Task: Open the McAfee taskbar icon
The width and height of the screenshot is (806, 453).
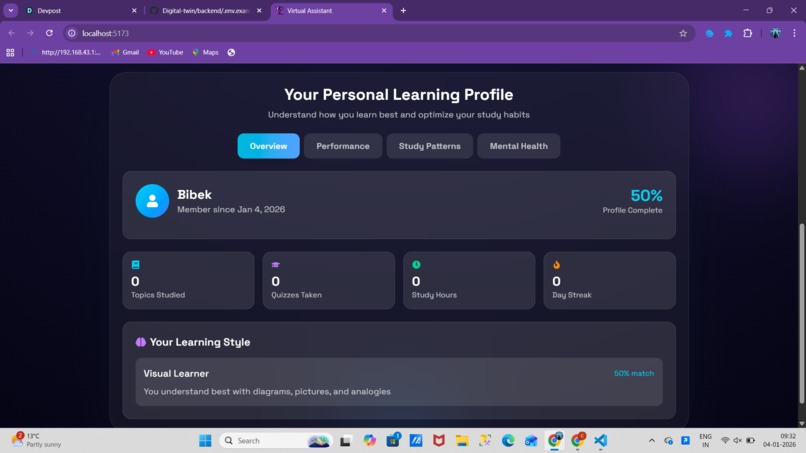Action: tap(438, 441)
